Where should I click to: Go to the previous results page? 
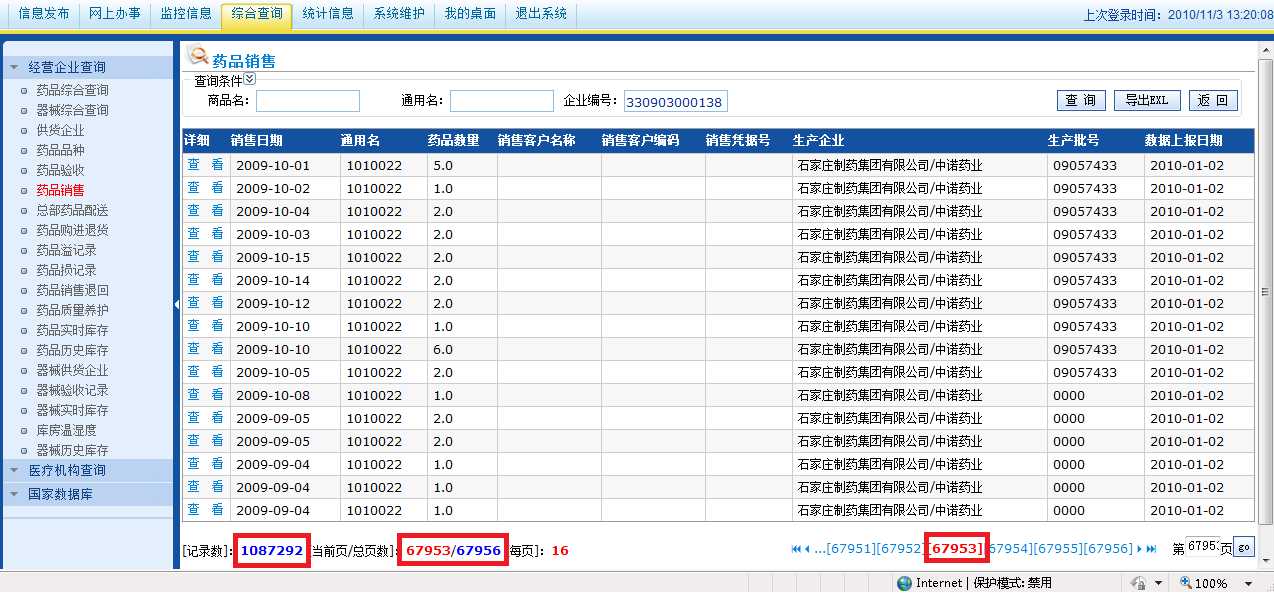pyautogui.click(x=807, y=548)
